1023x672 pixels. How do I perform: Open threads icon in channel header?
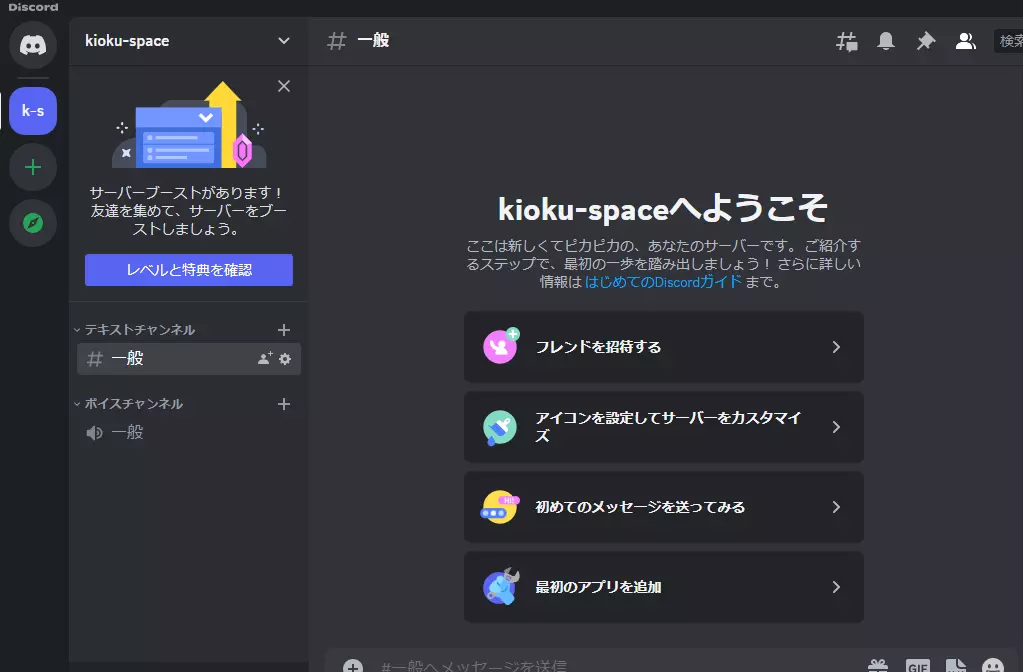(846, 41)
